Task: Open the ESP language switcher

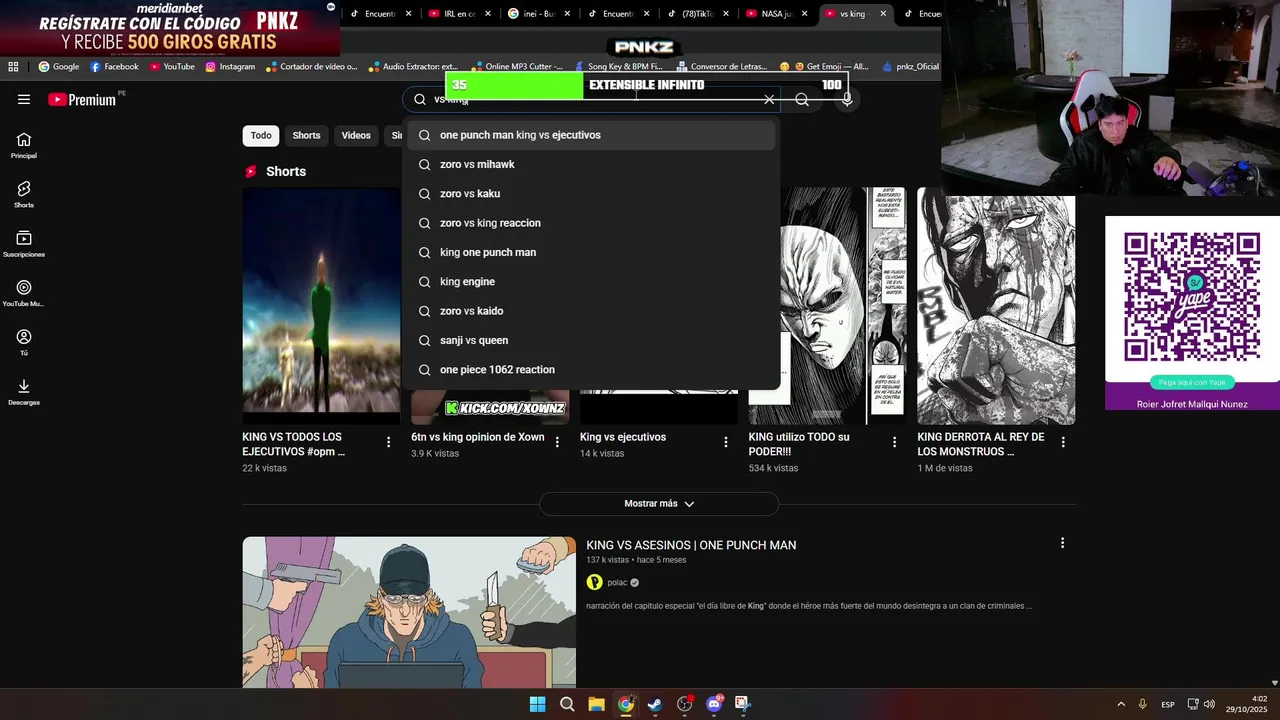Action: 1168,704
